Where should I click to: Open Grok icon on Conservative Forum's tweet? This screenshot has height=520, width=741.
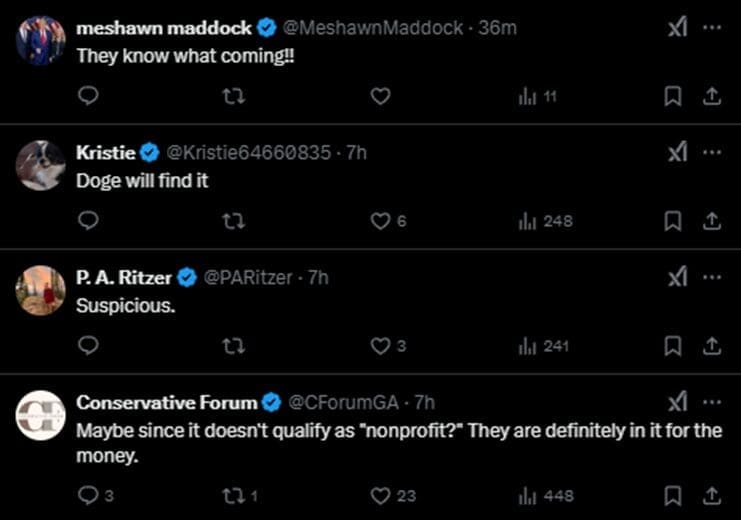coord(677,402)
